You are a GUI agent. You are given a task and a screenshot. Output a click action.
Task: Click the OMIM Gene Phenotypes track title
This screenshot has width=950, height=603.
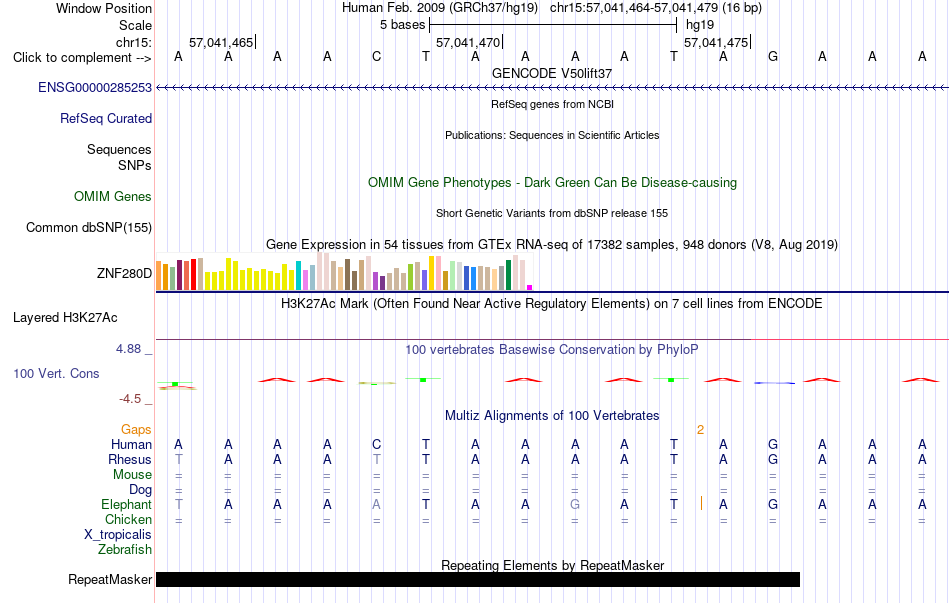(x=552, y=182)
